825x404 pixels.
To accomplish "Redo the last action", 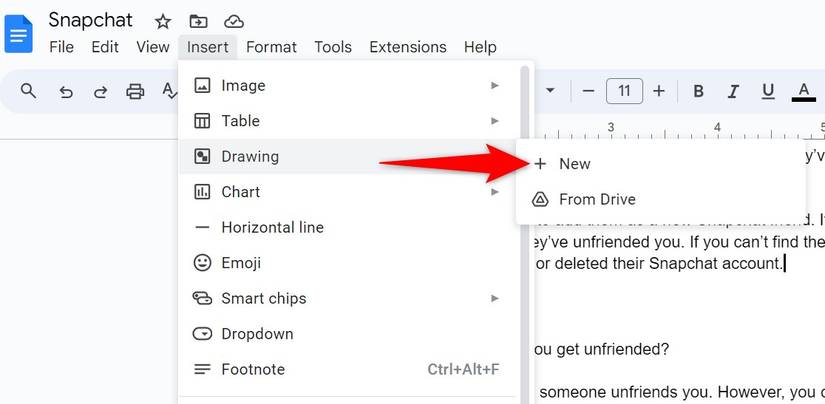I will 100,91.
